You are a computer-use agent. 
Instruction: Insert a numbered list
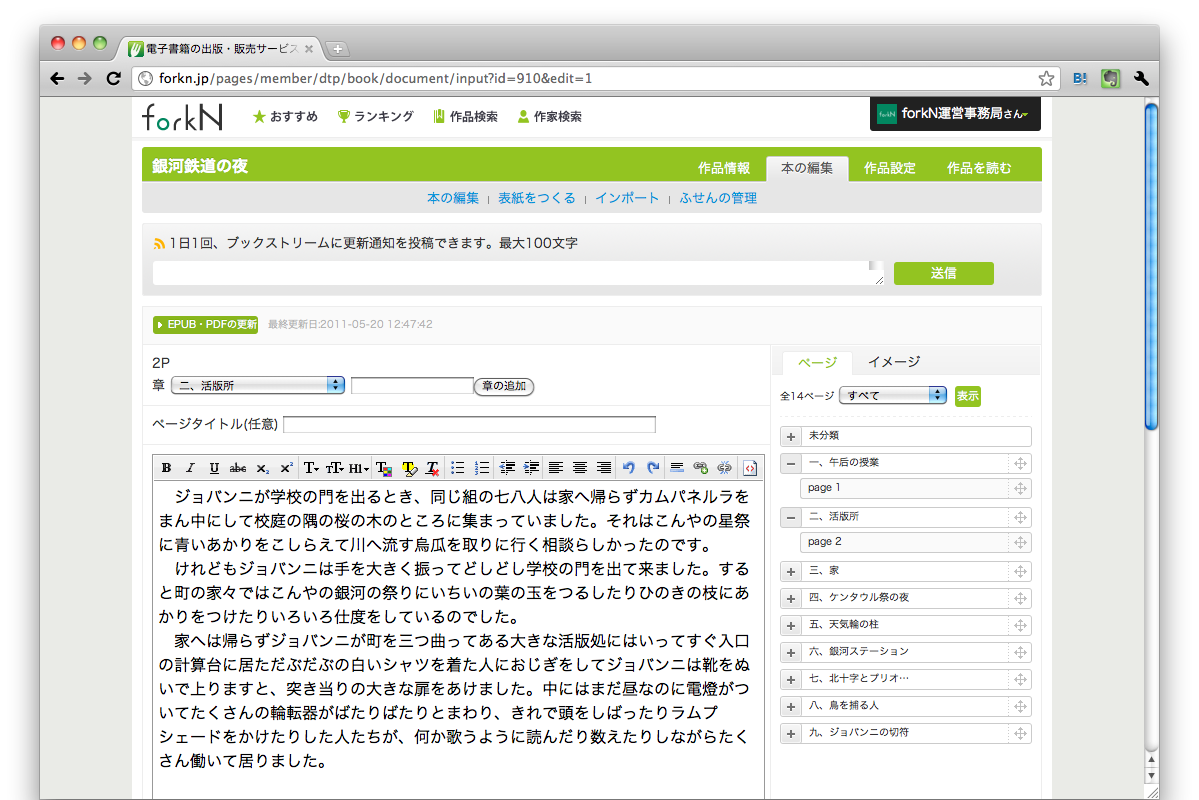(x=482, y=468)
